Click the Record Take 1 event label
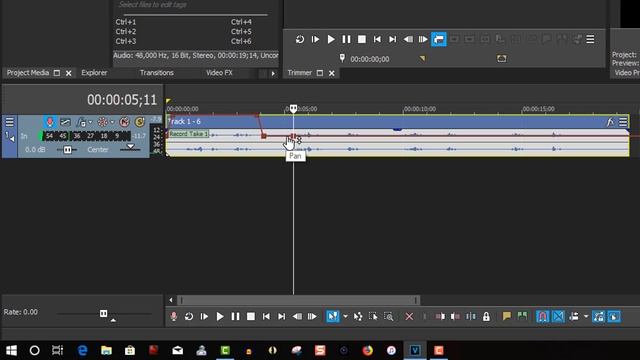 click(x=189, y=134)
